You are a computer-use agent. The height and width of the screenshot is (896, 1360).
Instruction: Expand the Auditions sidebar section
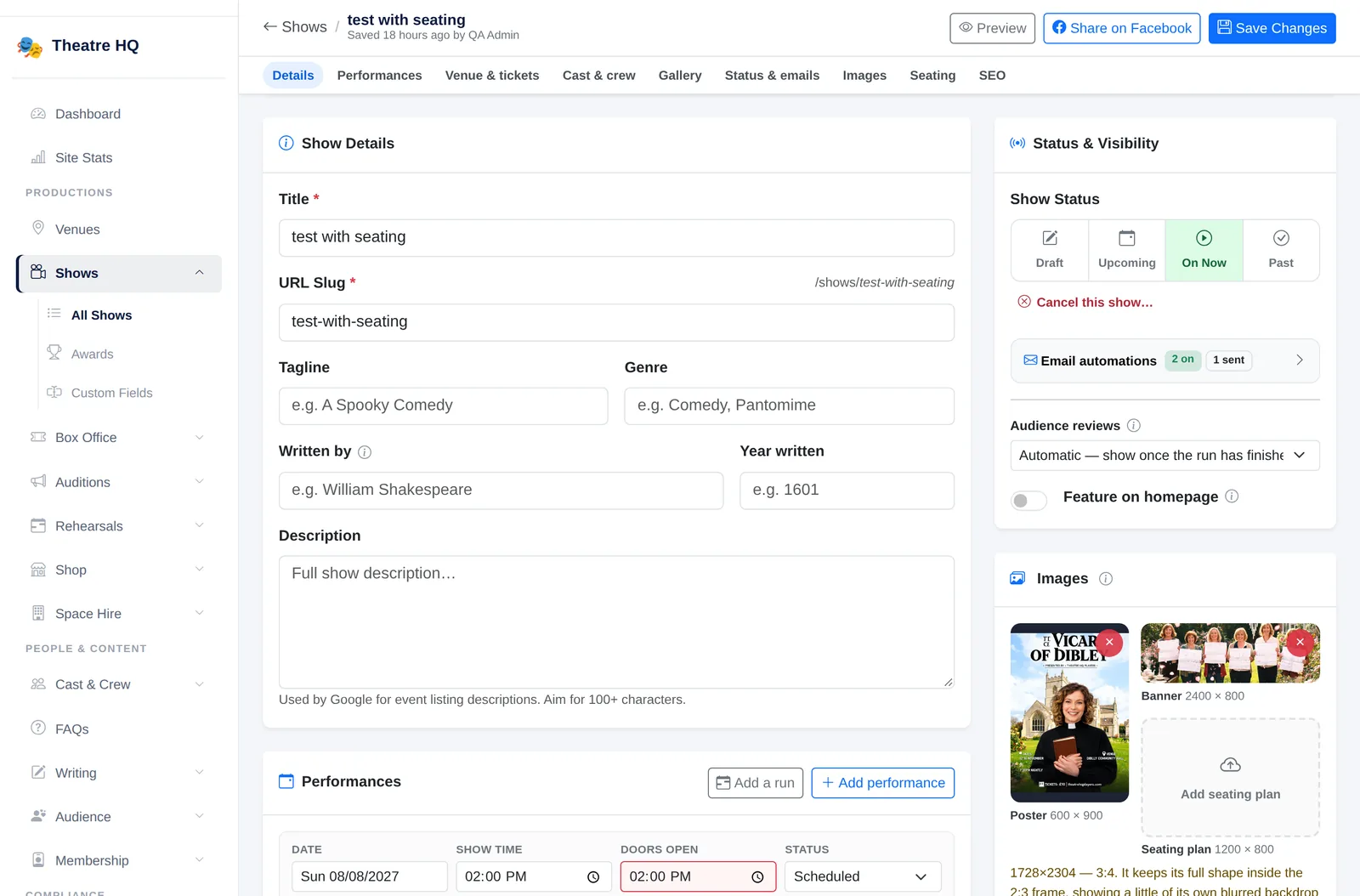[x=200, y=482]
